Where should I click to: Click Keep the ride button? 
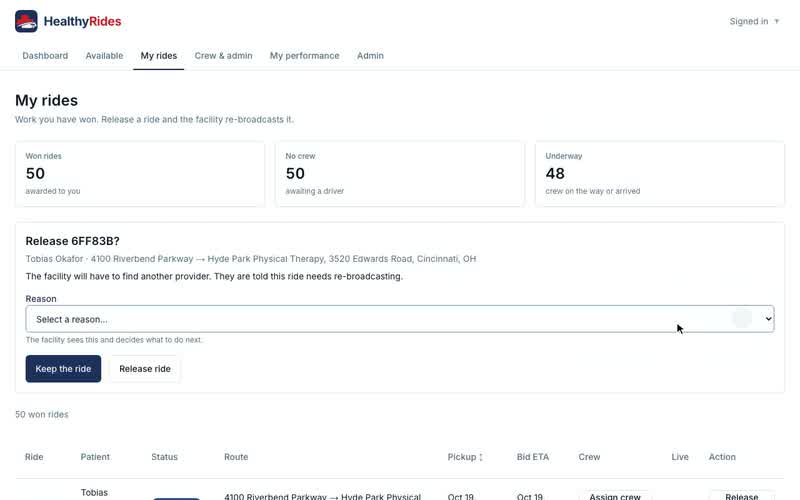tap(63, 369)
